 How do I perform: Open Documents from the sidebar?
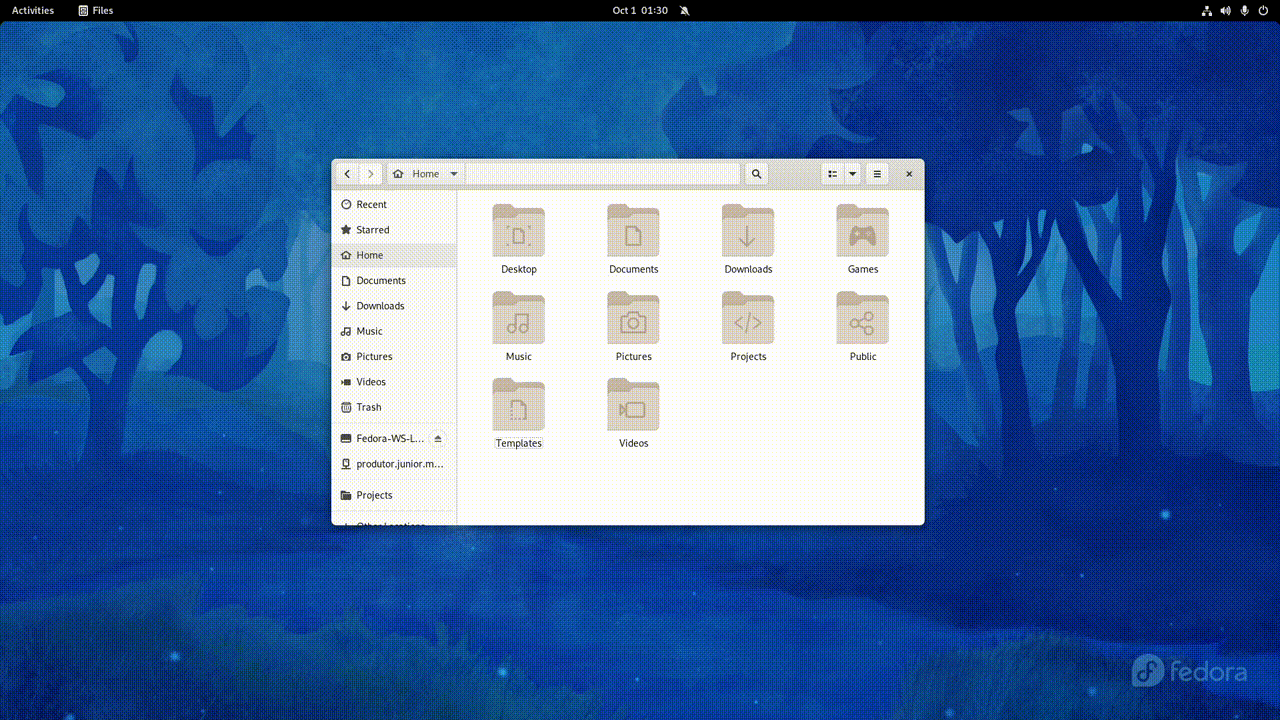(394, 281)
